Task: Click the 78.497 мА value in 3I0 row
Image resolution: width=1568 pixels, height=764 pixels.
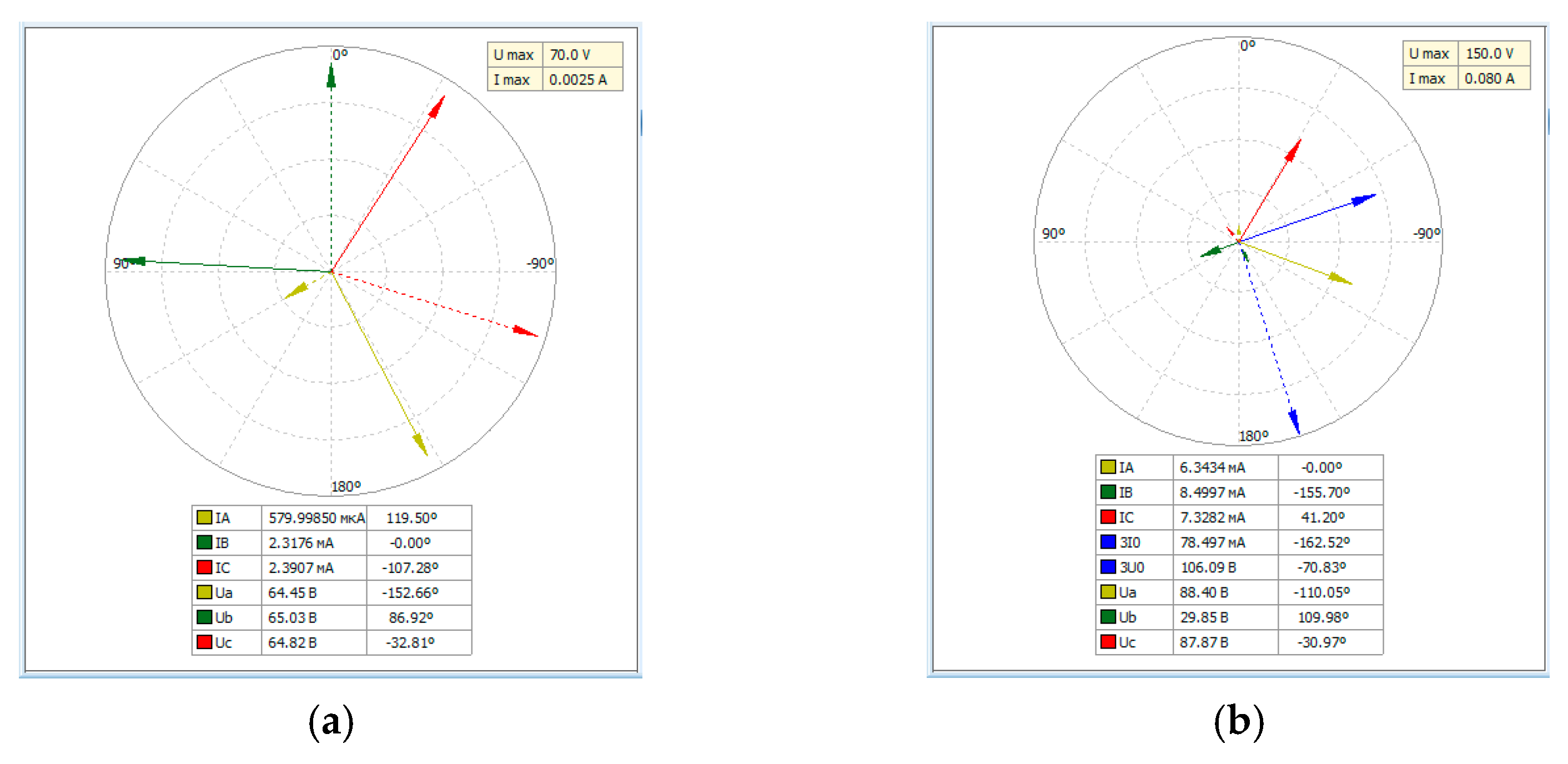Action: click(1212, 542)
